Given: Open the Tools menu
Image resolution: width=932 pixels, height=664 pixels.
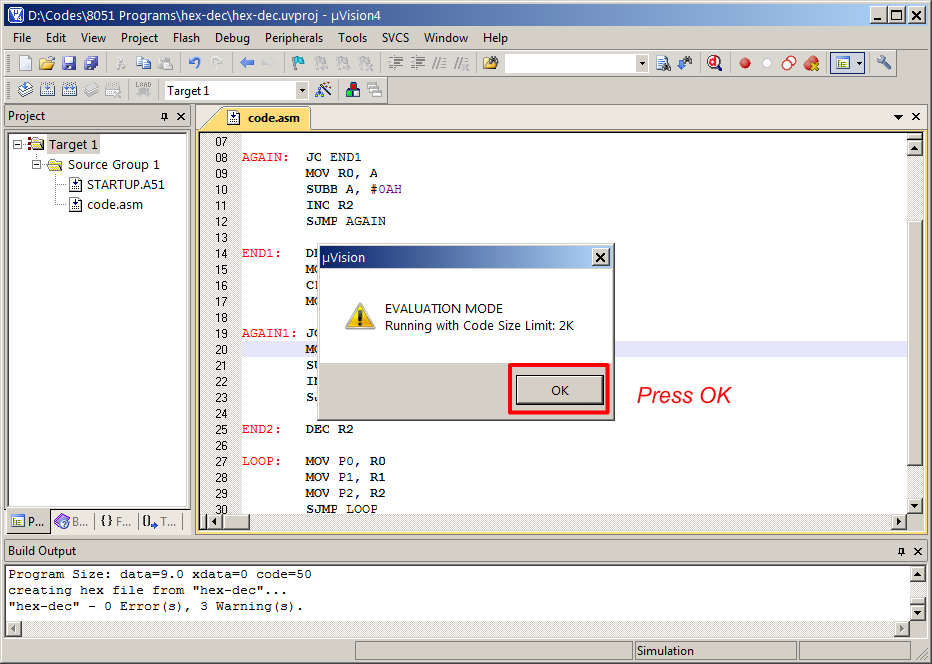Looking at the screenshot, I should [352, 38].
